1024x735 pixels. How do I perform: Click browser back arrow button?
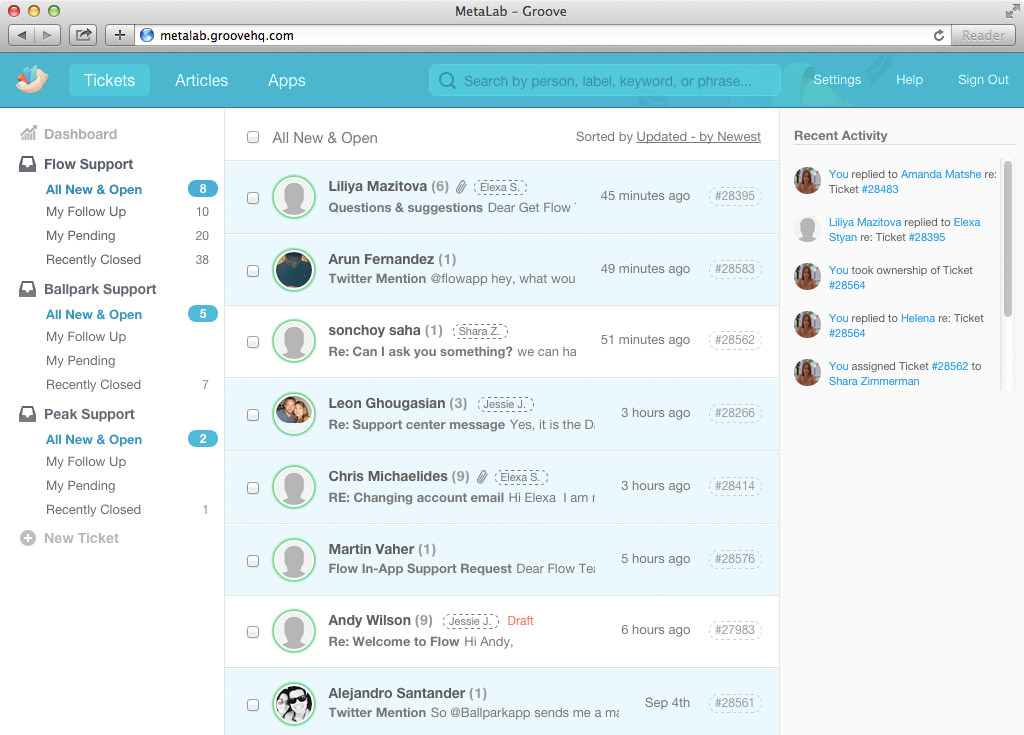pos(21,35)
